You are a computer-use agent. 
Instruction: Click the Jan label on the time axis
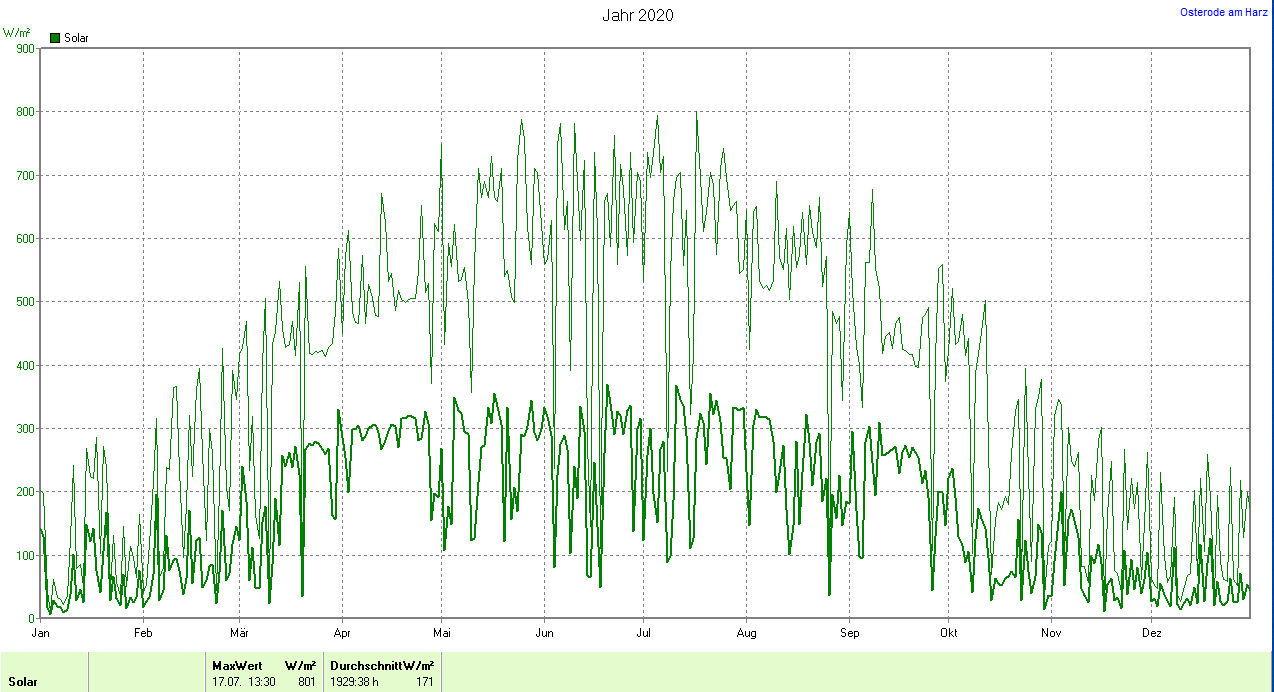41,633
